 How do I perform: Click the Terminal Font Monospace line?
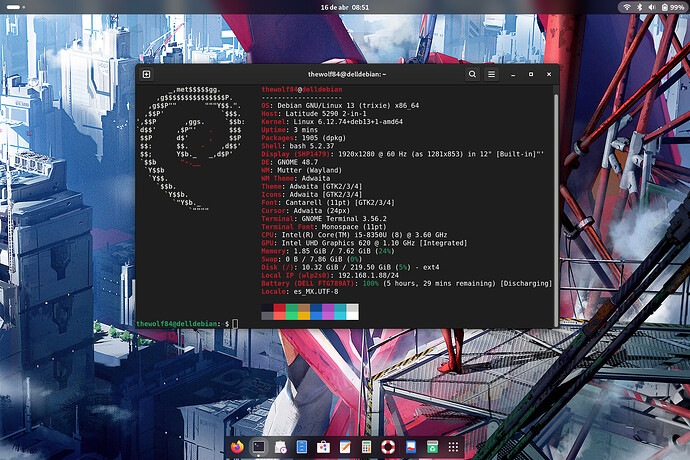coord(324,227)
